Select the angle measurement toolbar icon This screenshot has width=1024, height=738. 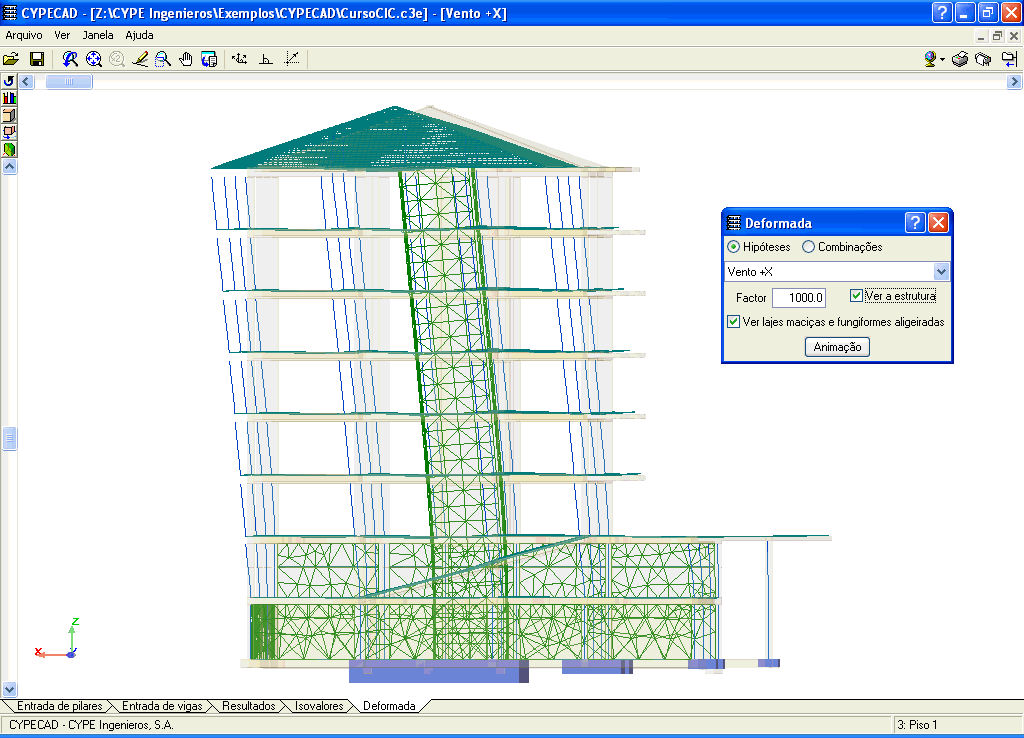point(266,59)
